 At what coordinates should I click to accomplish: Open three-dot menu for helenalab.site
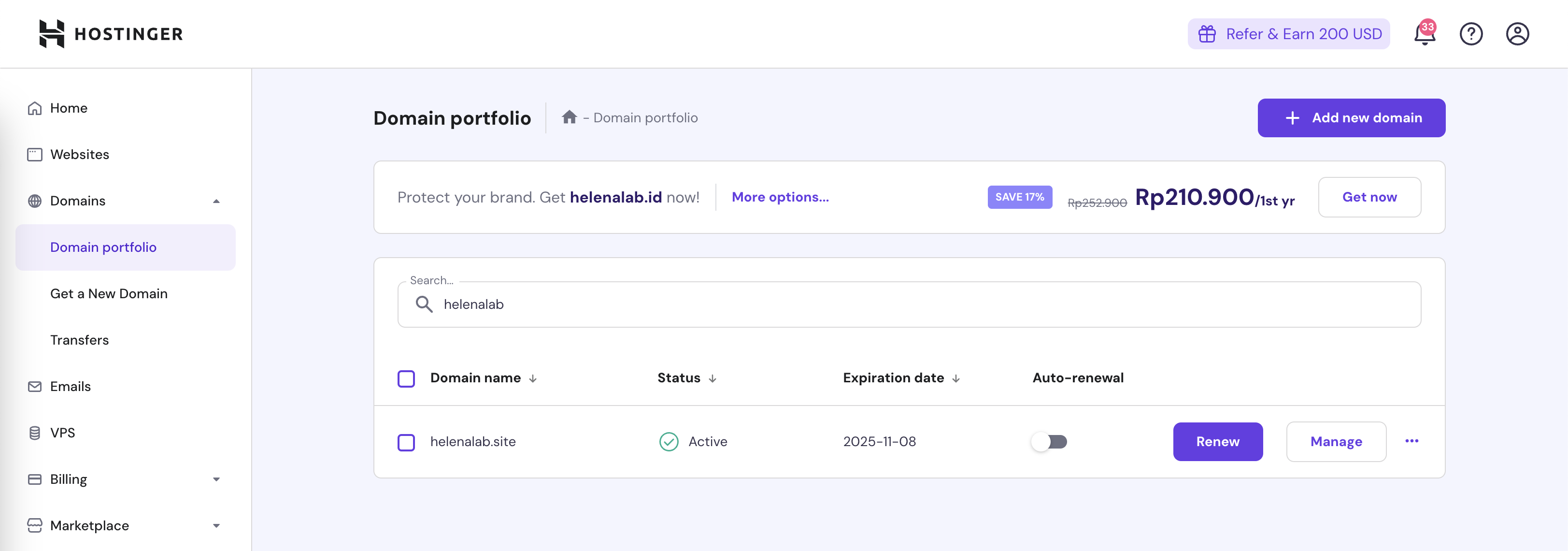[1411, 441]
